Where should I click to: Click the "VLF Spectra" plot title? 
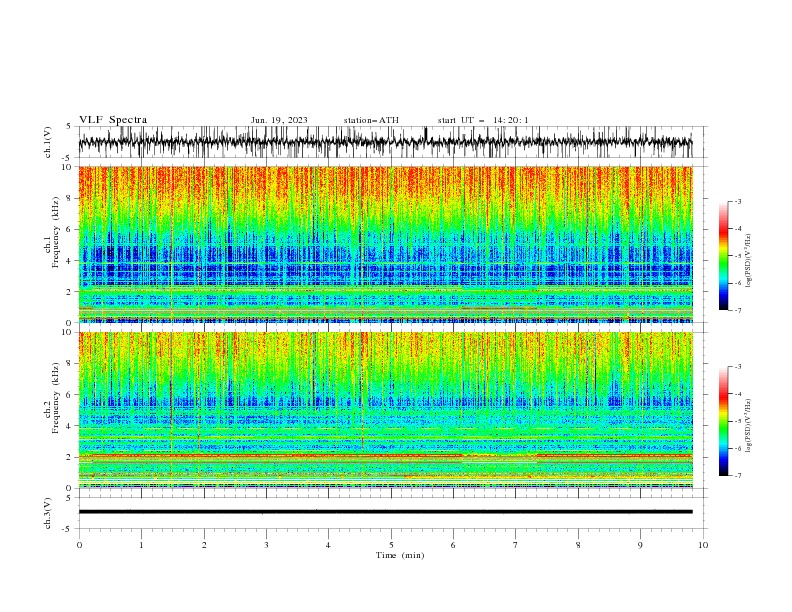coord(113,120)
